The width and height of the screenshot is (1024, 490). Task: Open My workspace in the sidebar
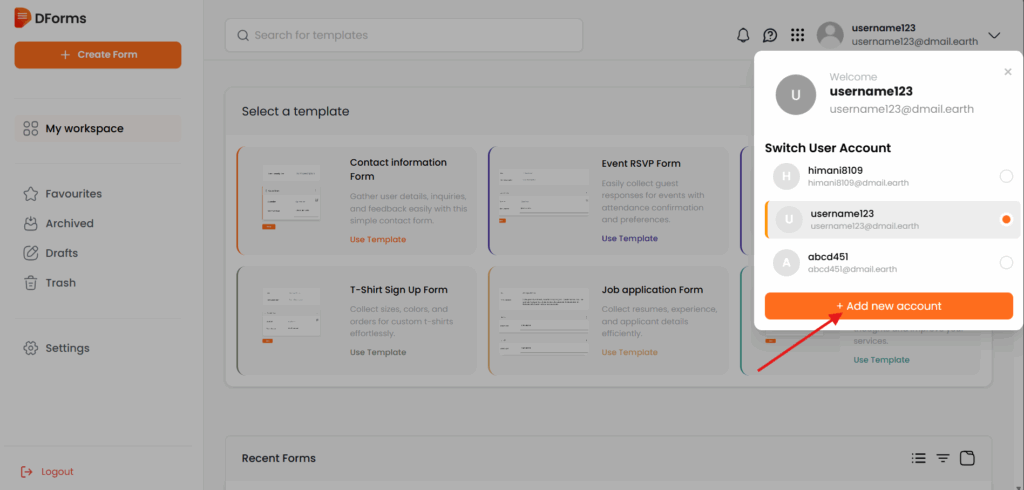84,129
